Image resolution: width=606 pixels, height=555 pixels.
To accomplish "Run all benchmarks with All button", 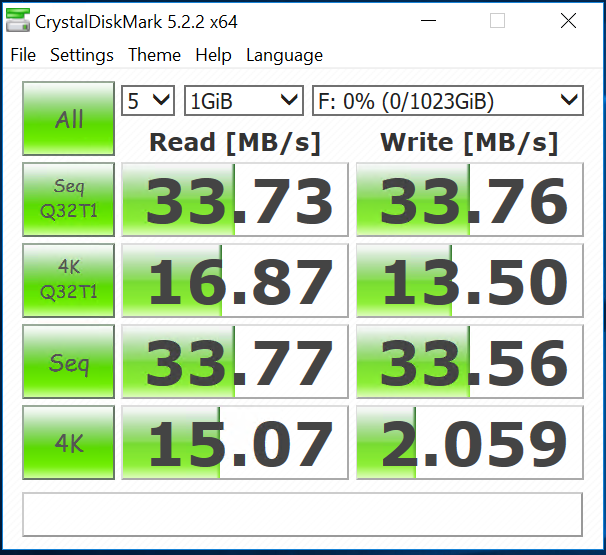I will point(68,118).
